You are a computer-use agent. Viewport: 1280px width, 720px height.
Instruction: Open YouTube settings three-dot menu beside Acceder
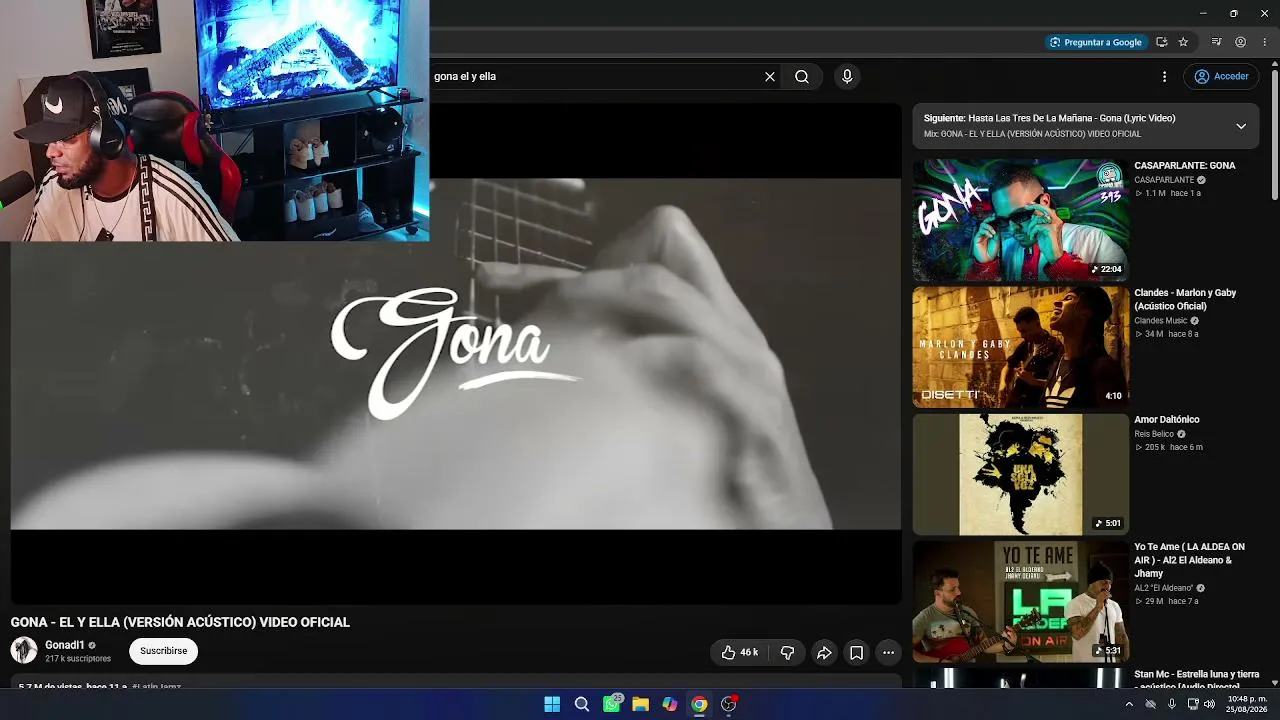coord(1164,76)
